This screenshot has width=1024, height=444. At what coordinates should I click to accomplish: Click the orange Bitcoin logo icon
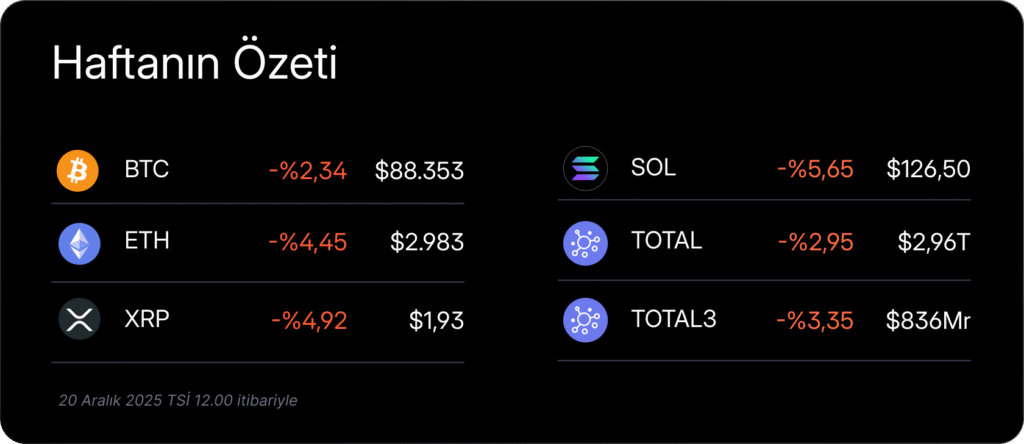coord(78,170)
